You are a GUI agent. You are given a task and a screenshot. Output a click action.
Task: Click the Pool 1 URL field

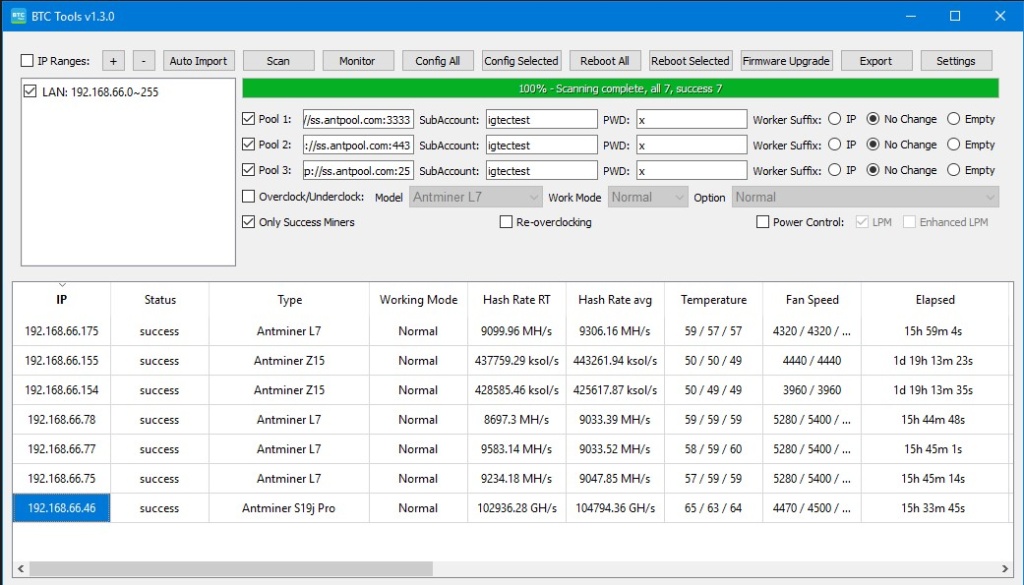(358, 119)
